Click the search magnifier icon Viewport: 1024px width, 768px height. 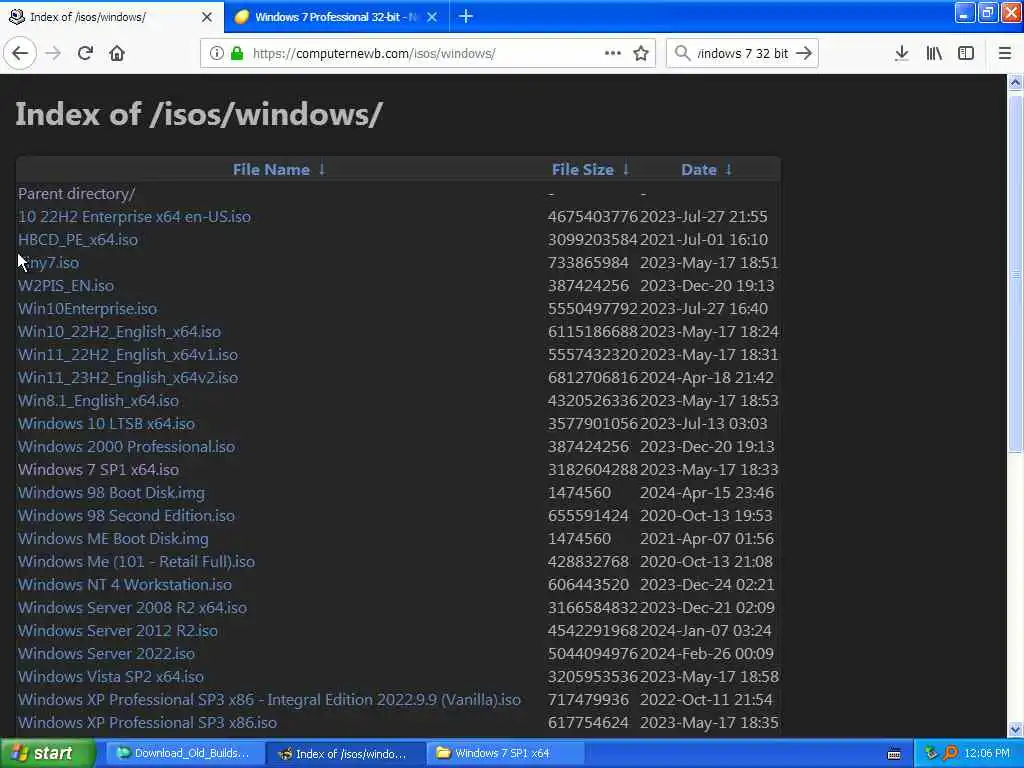click(682, 53)
